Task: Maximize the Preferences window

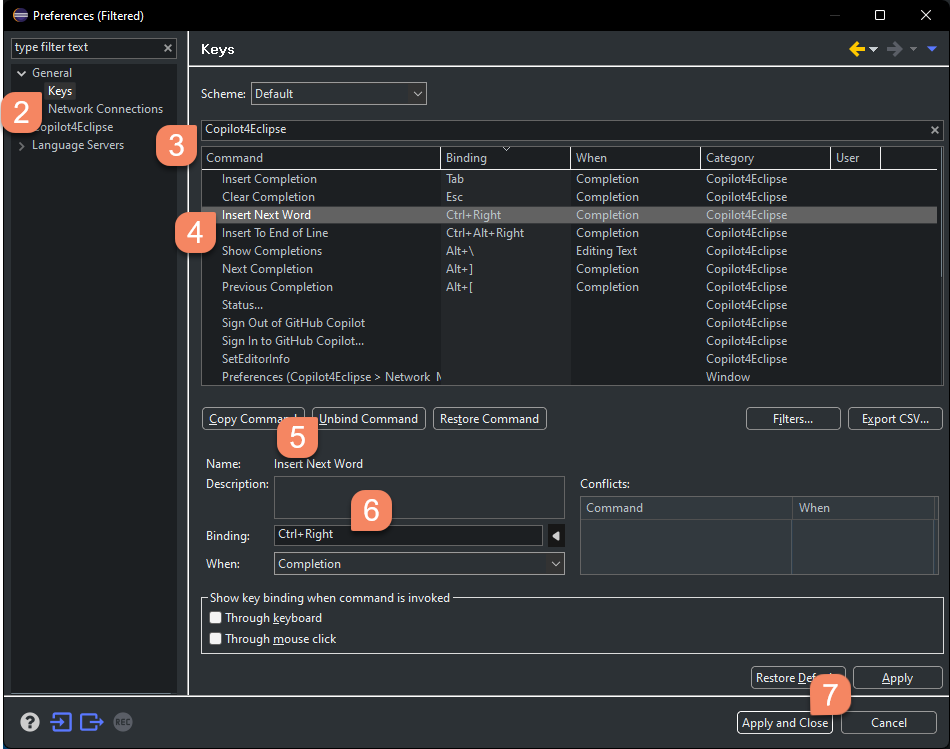Action: click(880, 15)
